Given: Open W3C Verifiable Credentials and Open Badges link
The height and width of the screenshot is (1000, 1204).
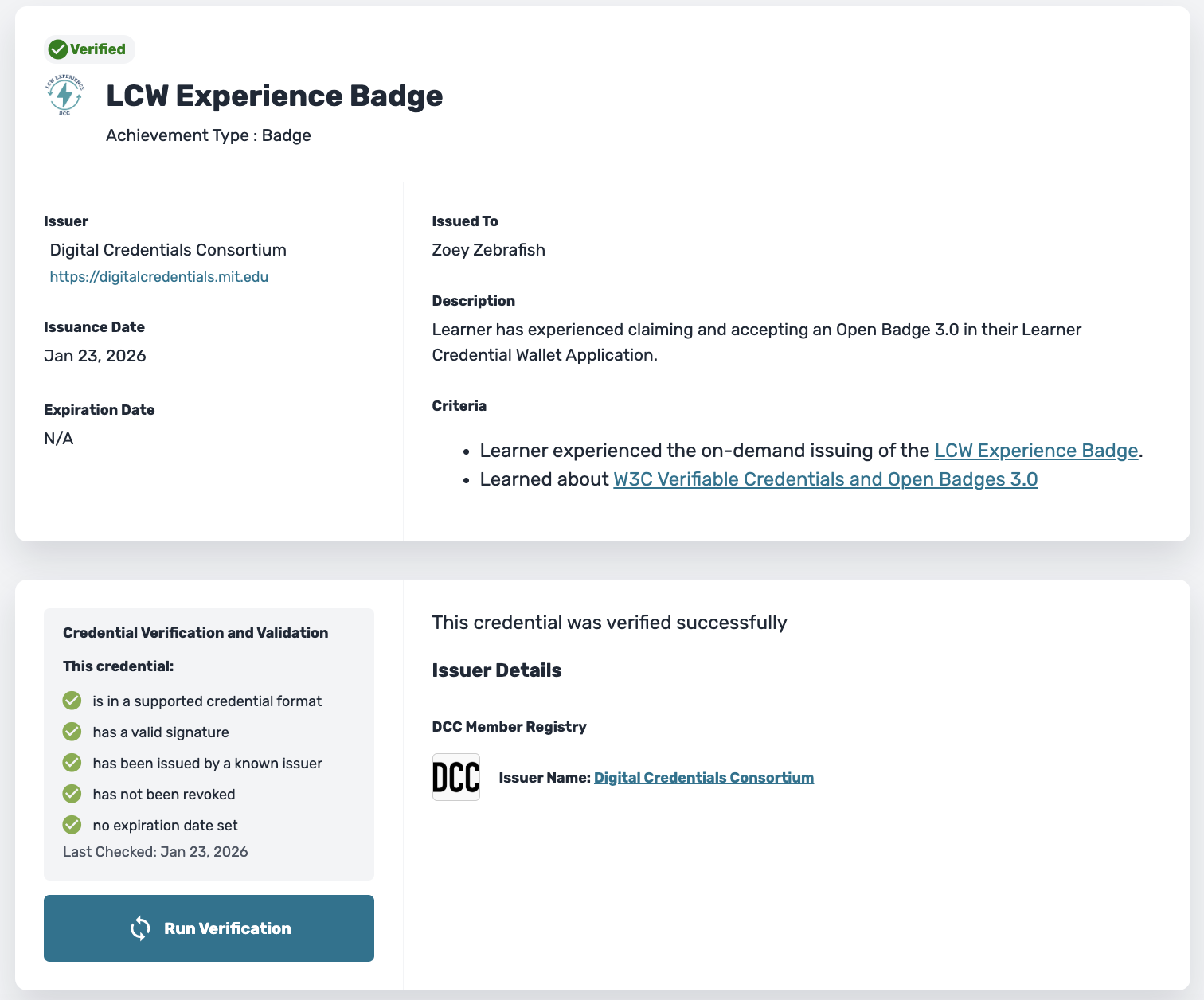Looking at the screenshot, I should [826, 479].
